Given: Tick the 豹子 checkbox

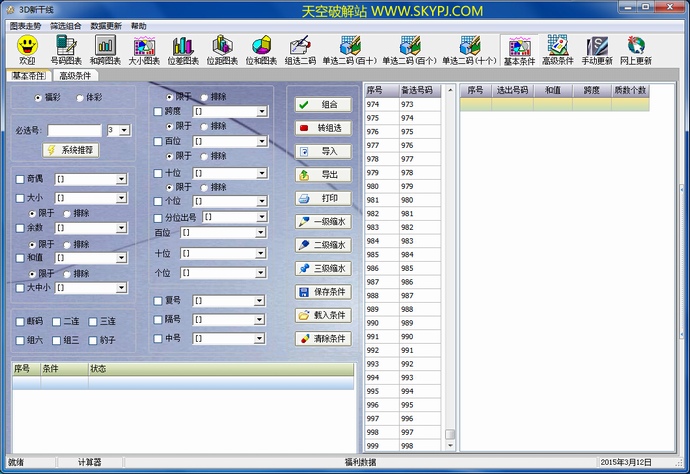Looking at the screenshot, I should point(93,340).
